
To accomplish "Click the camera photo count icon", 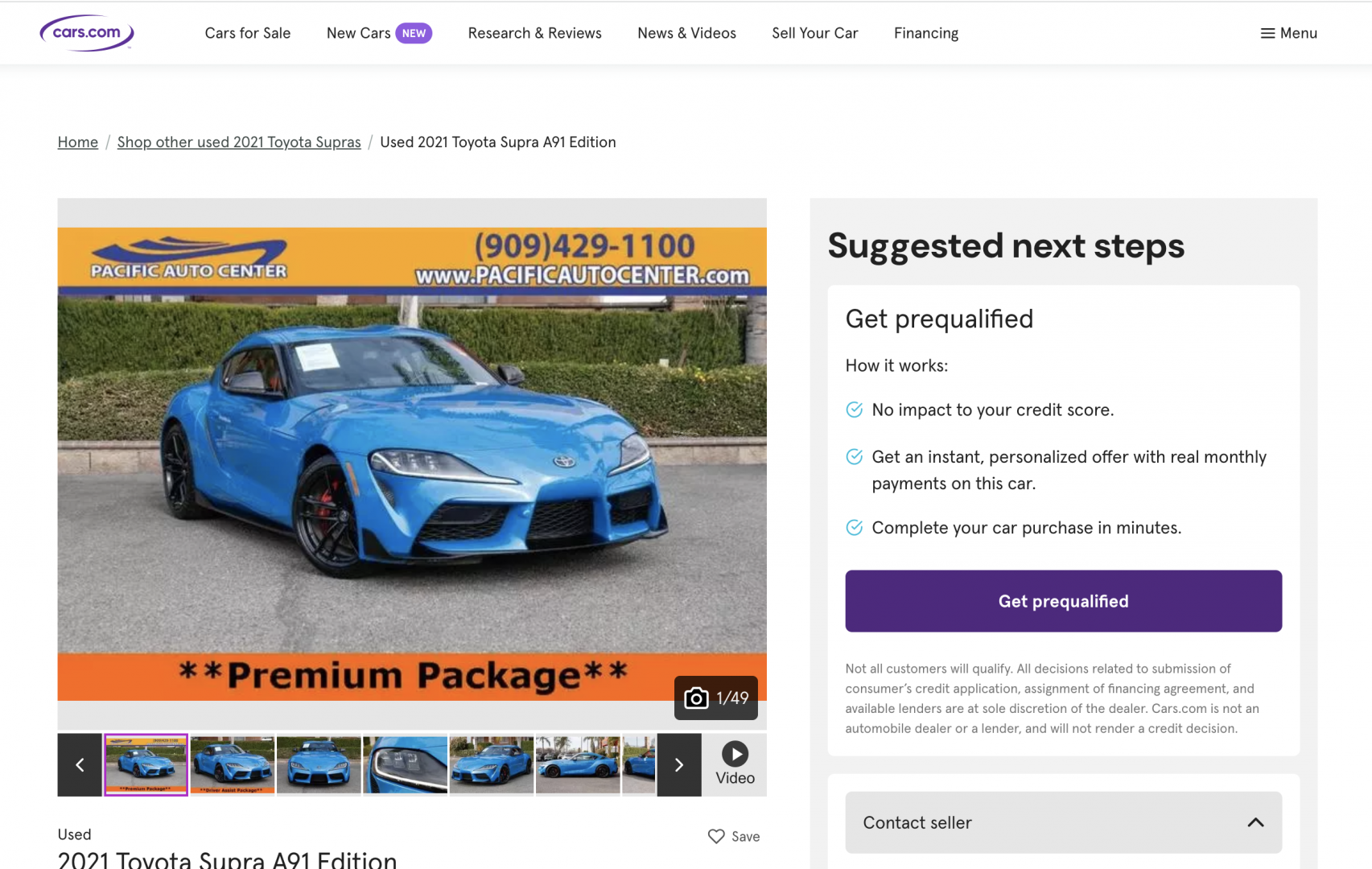I will (x=696, y=698).
